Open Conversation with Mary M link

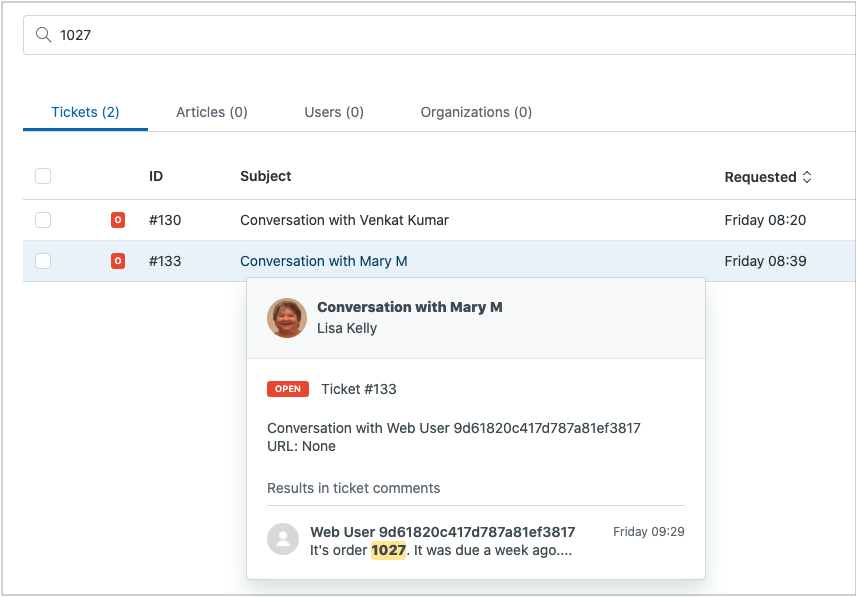coord(324,261)
